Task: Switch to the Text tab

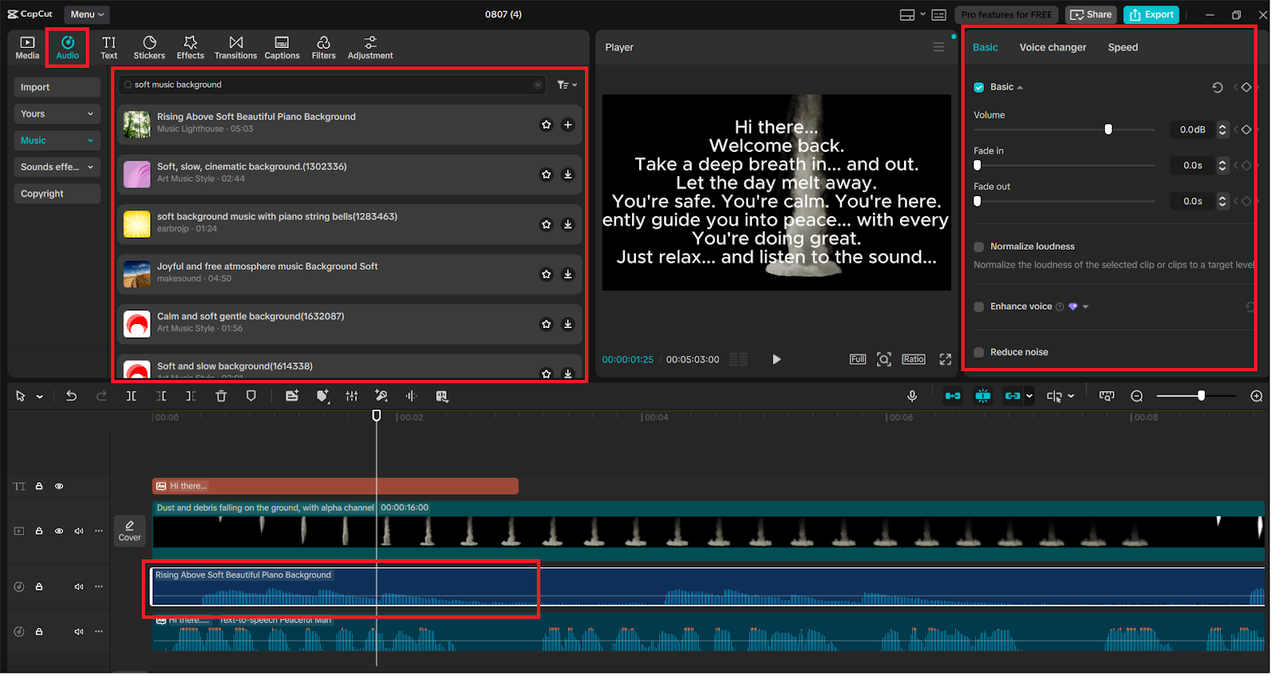Action: [x=109, y=47]
